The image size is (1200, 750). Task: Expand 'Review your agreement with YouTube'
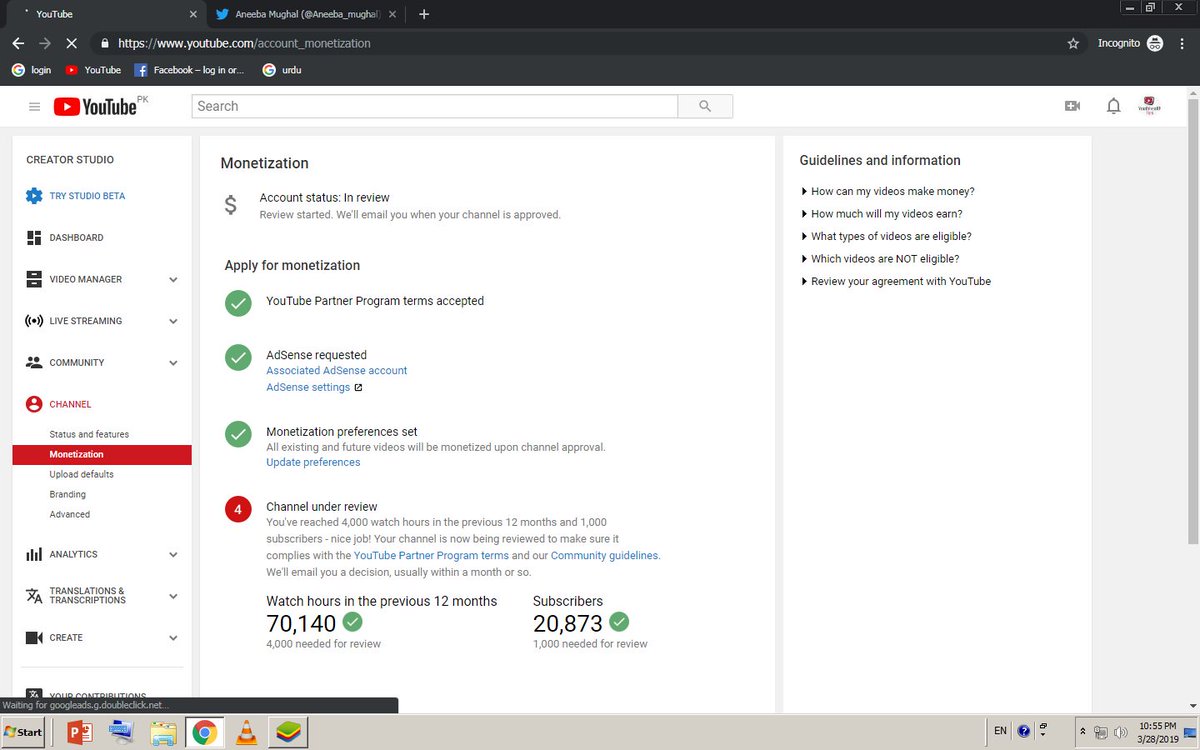pyautogui.click(x=895, y=282)
